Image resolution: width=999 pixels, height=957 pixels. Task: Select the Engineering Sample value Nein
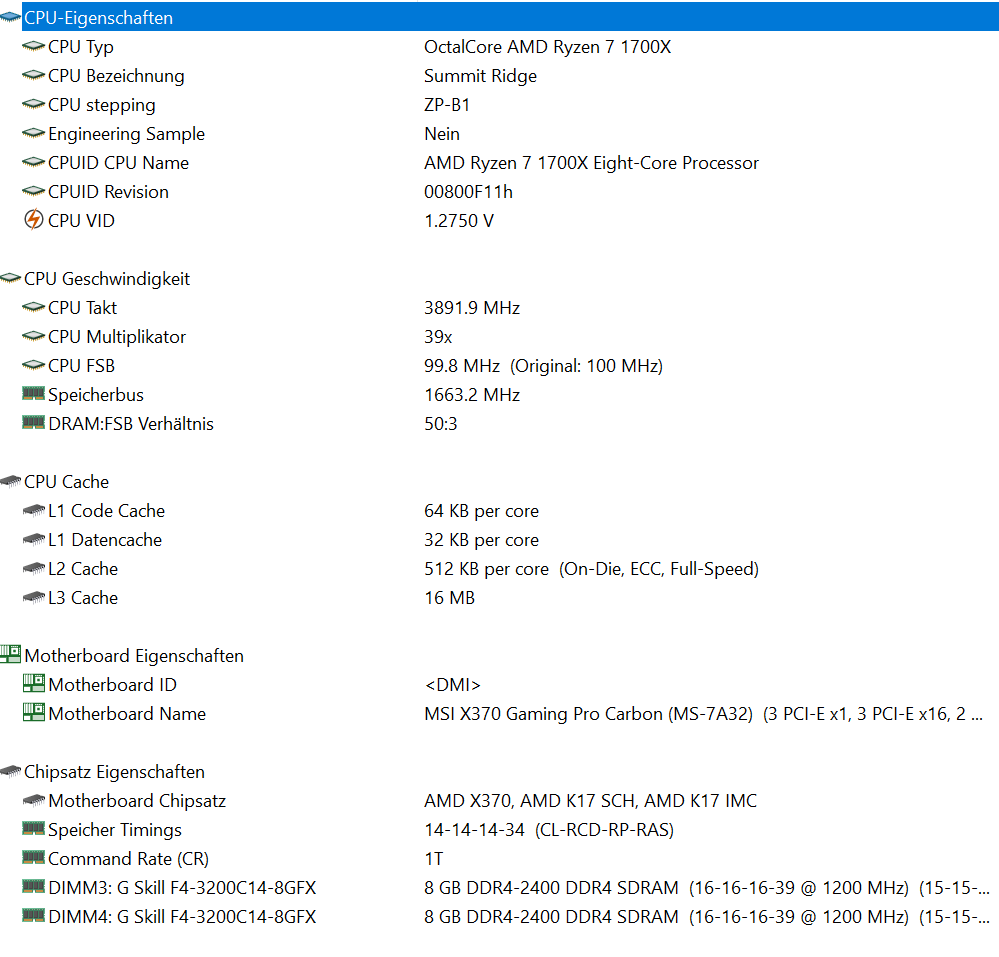(442, 134)
